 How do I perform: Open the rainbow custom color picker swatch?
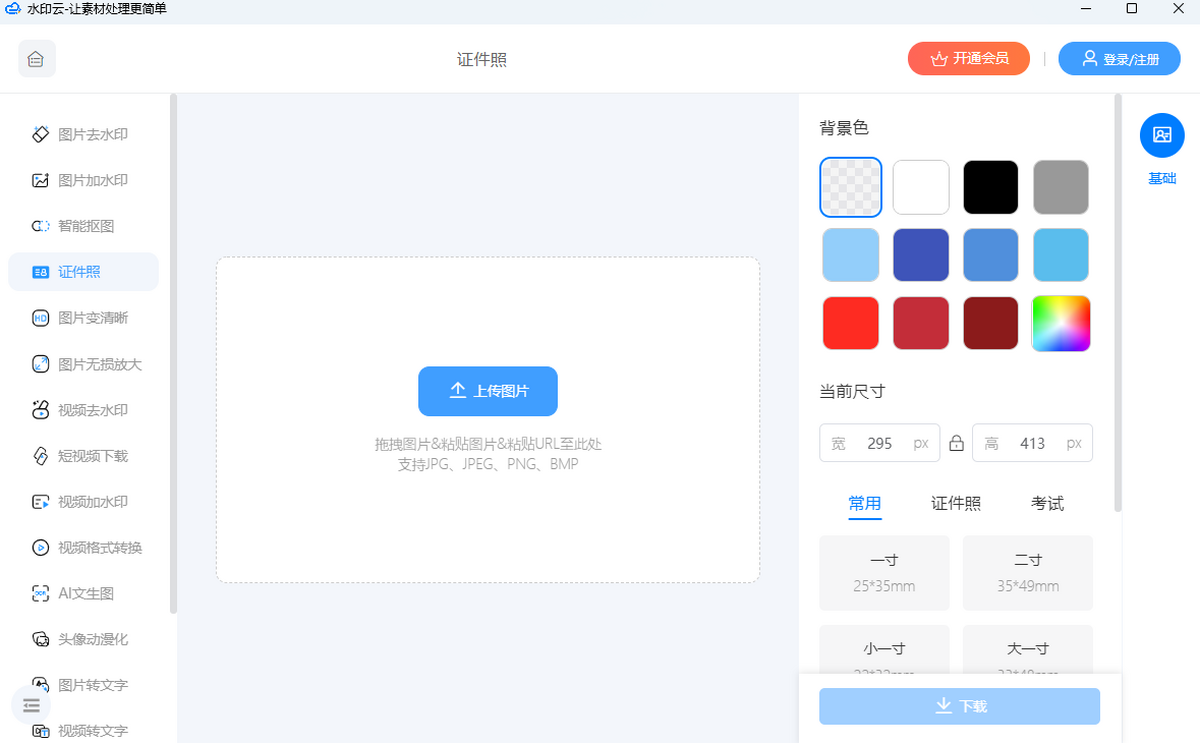click(x=1061, y=323)
